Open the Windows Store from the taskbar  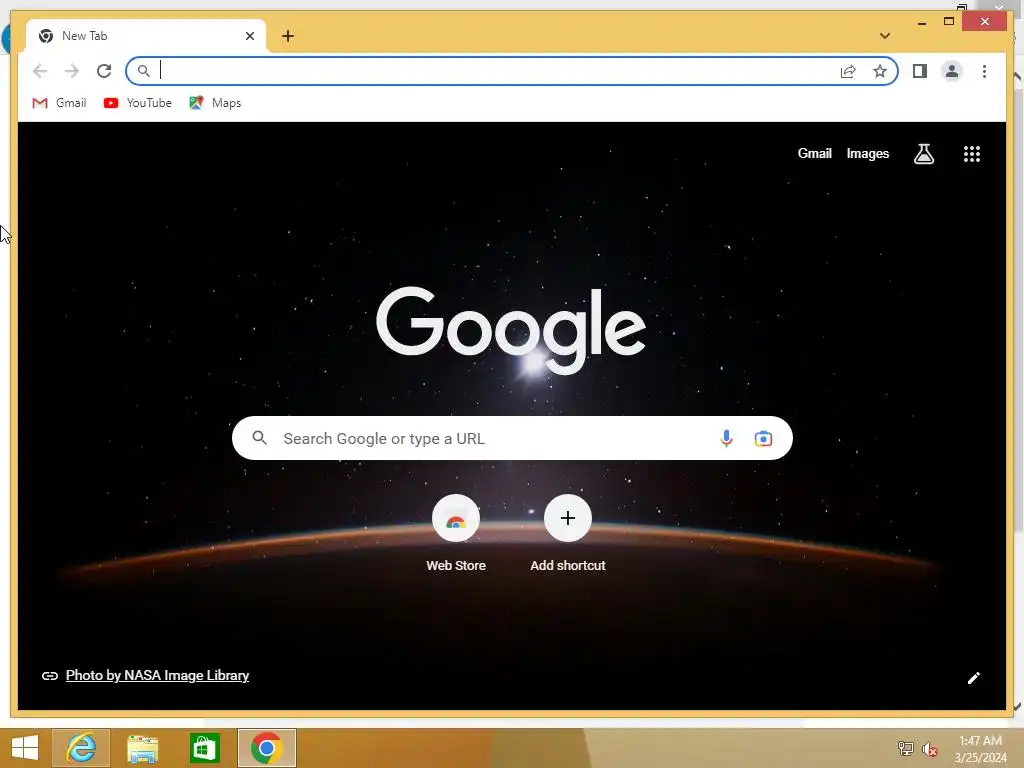[204, 748]
